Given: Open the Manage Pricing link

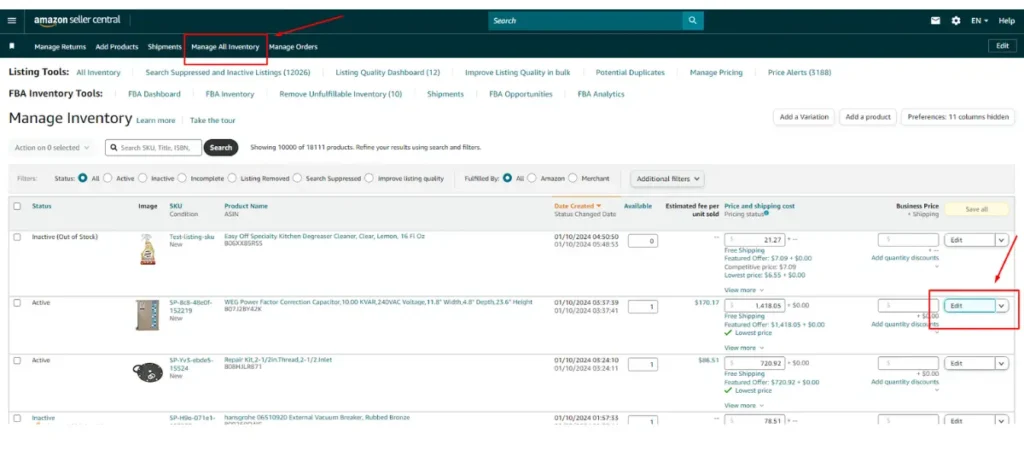Looking at the screenshot, I should [716, 72].
